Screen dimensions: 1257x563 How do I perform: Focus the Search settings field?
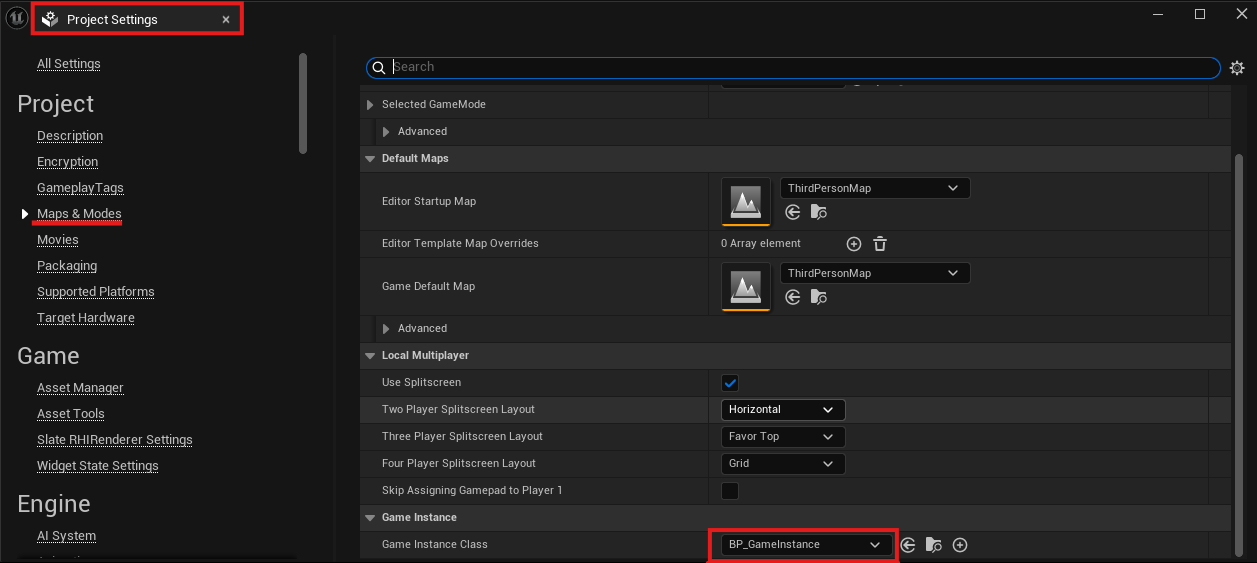point(793,68)
